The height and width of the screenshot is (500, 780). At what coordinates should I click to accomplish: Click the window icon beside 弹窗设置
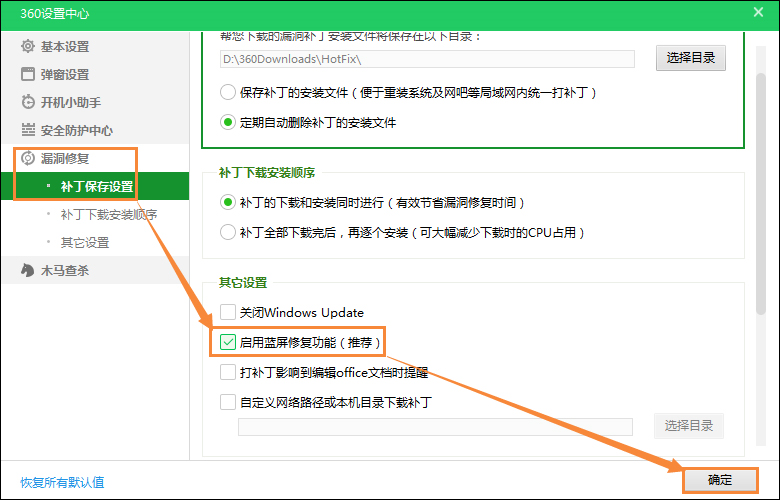point(28,74)
